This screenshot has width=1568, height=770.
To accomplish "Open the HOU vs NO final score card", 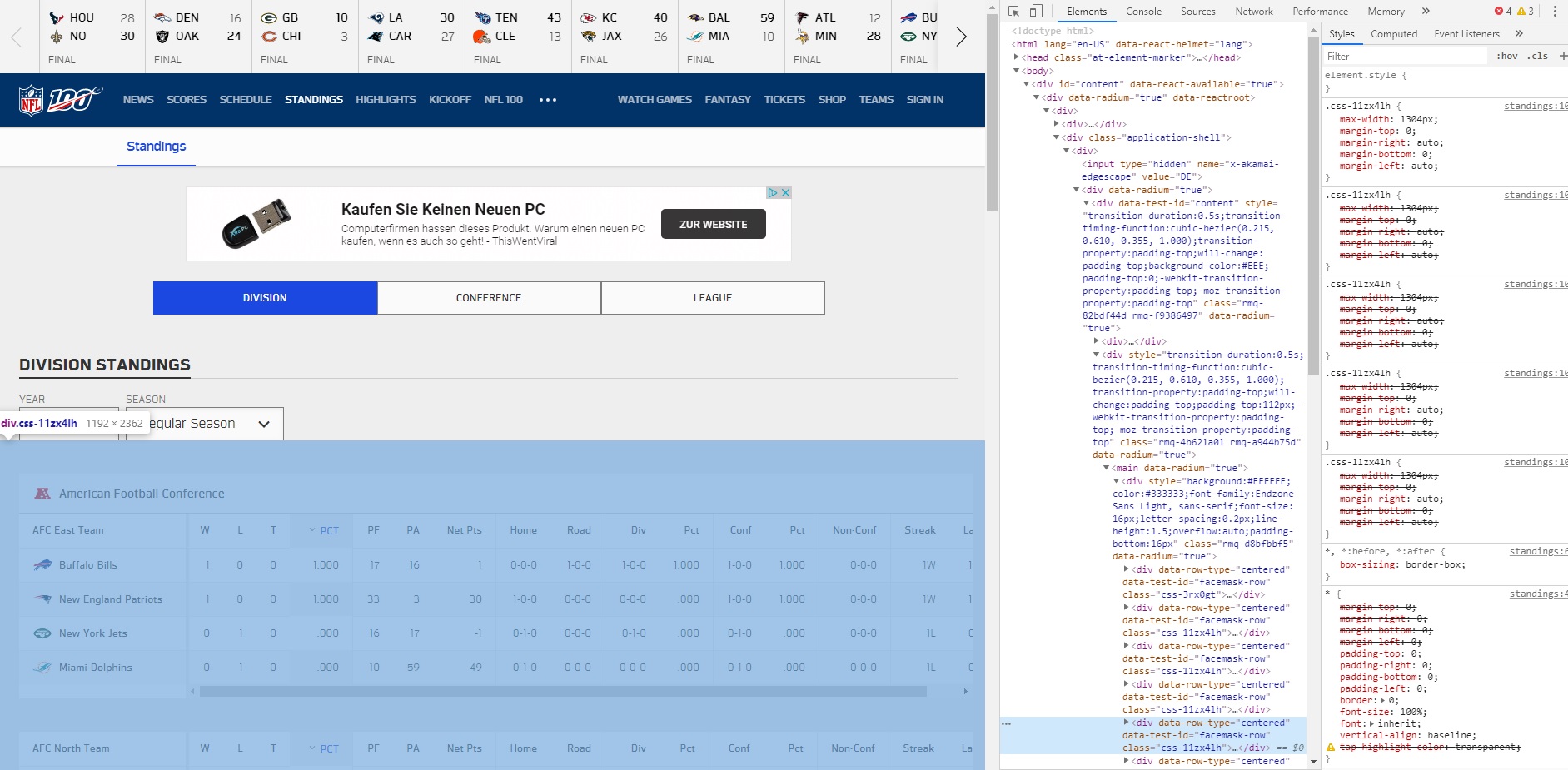I will point(92,37).
